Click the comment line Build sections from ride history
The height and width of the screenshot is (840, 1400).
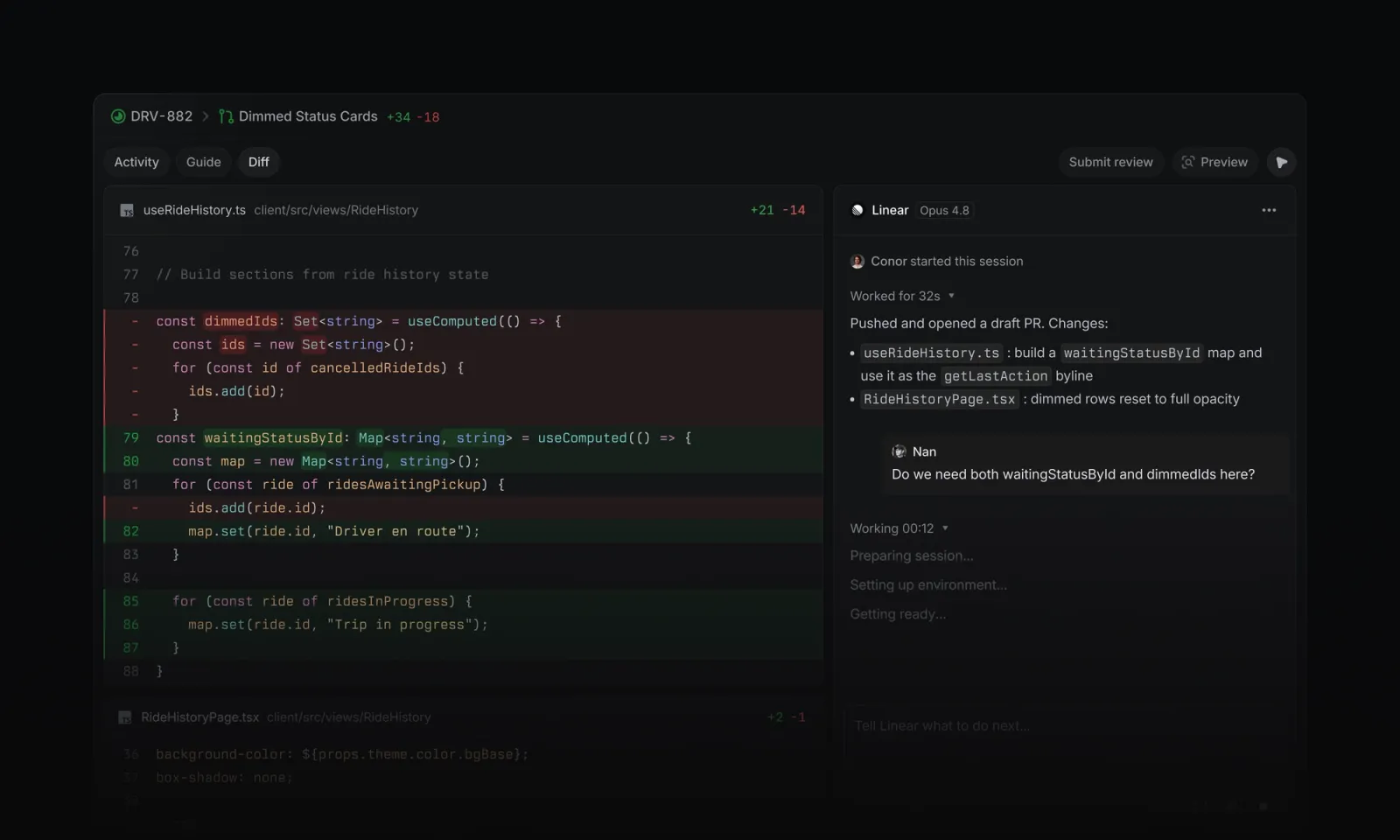(322, 275)
